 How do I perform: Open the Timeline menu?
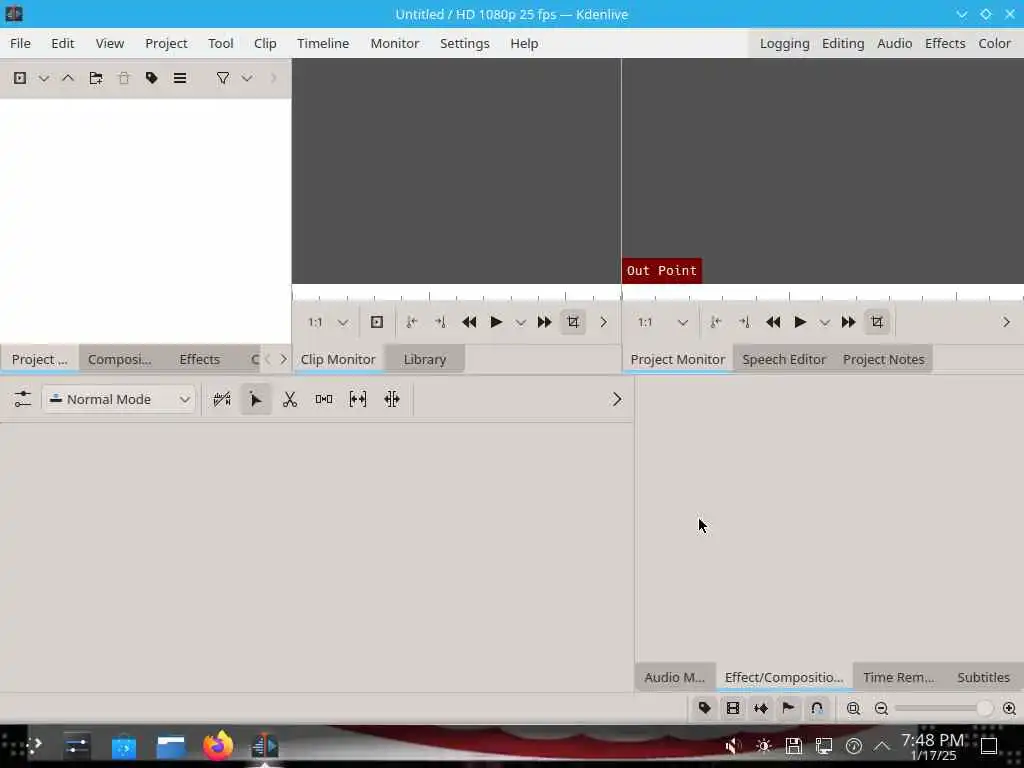(x=323, y=43)
